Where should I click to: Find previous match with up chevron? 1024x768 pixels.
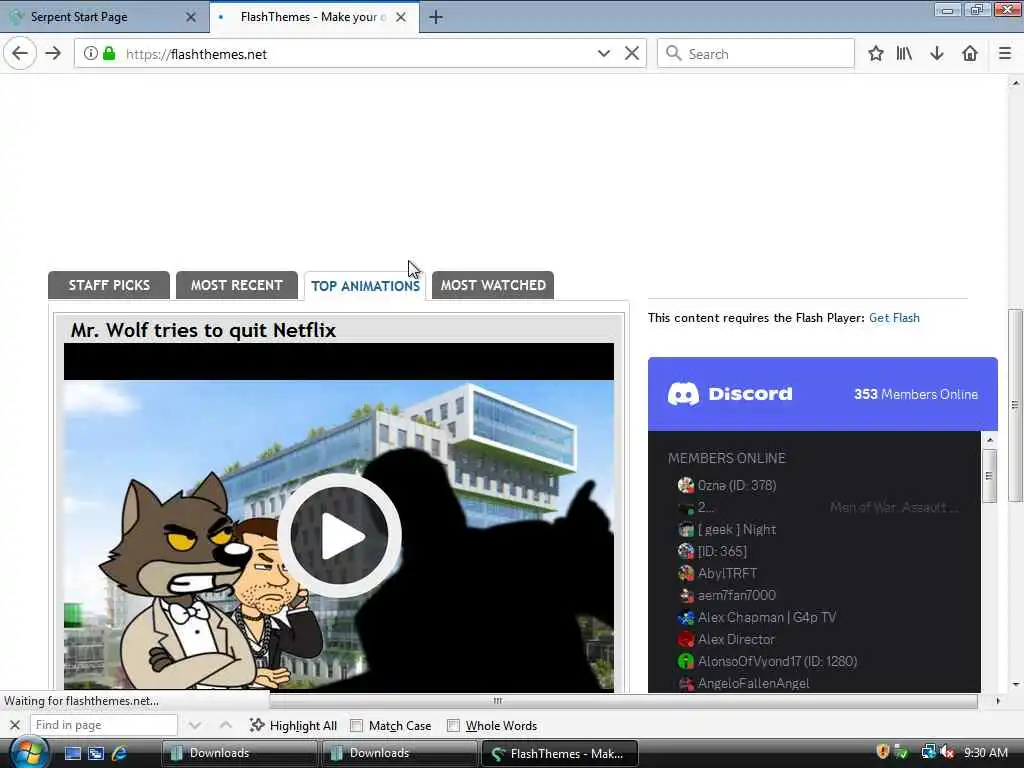tap(225, 725)
